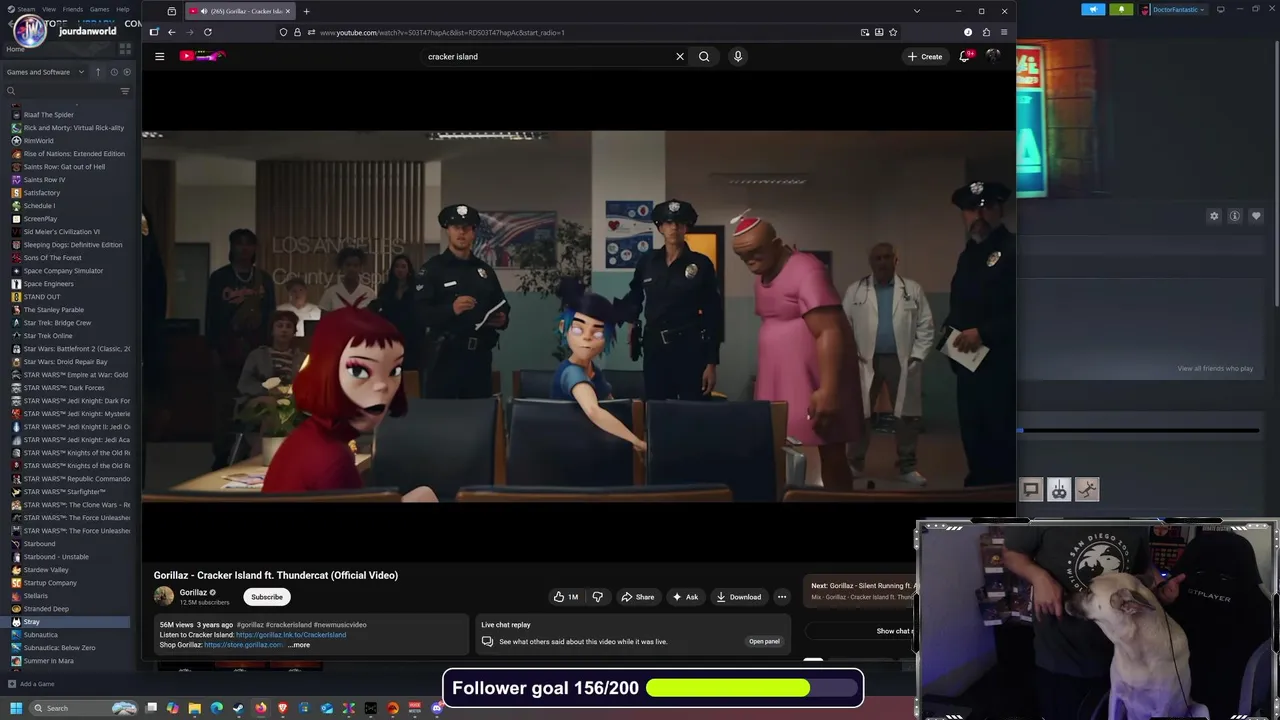Screen dimensions: 1280x720
Task: Open Discord from the taskbar
Action: click(437, 708)
